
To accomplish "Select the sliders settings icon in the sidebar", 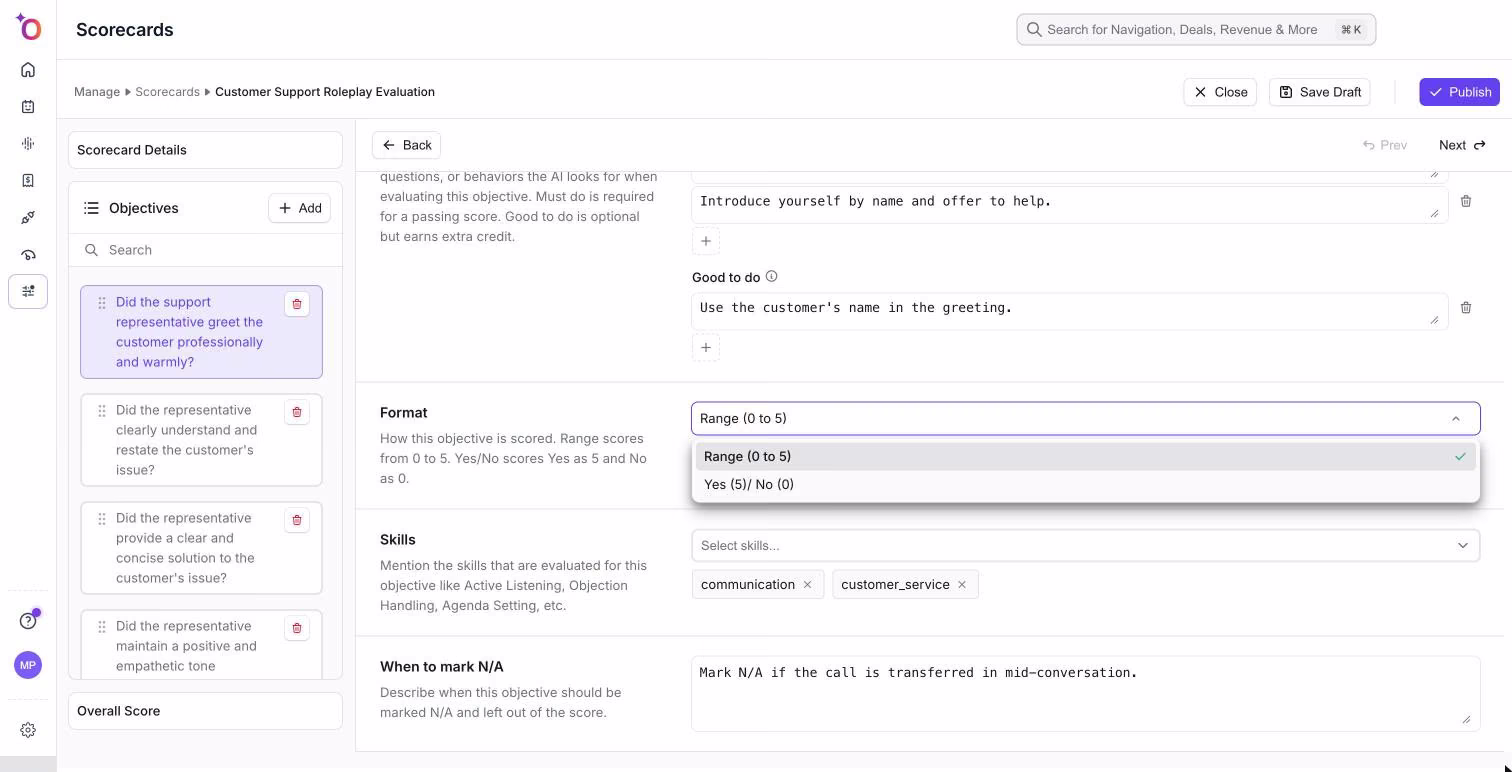I will point(28,291).
